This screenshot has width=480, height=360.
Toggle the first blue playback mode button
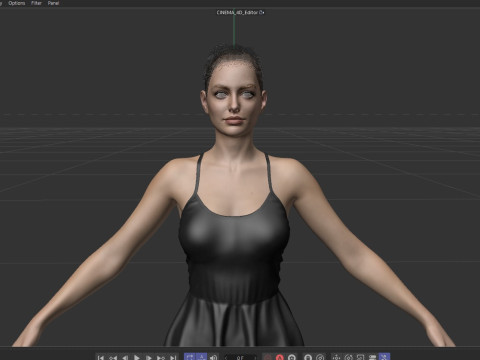[x=190, y=357]
